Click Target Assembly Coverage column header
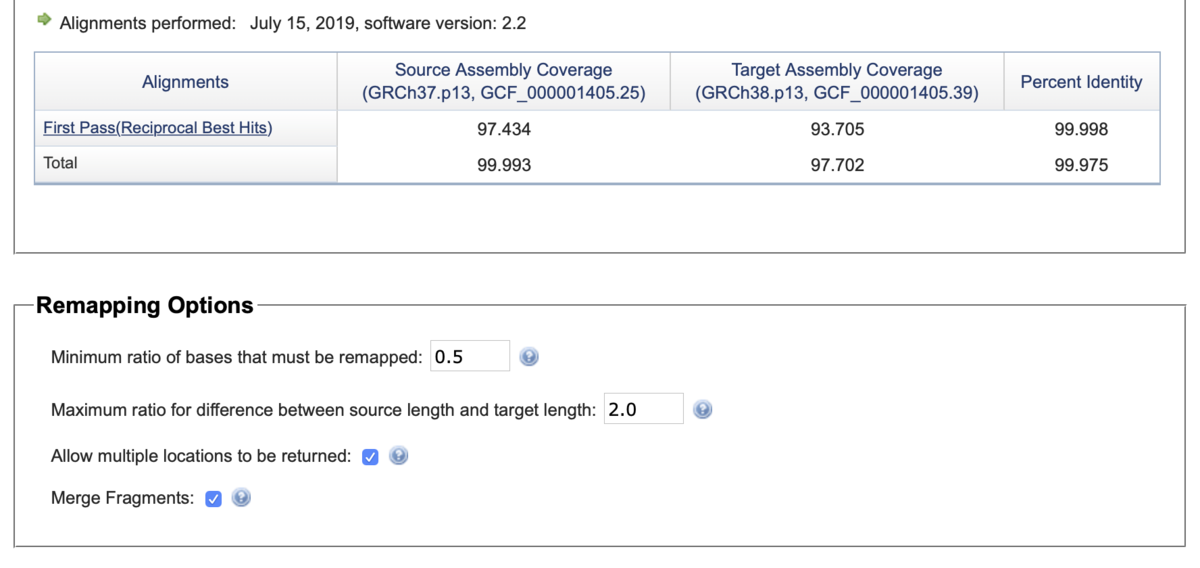The width and height of the screenshot is (1200, 568). (x=837, y=82)
